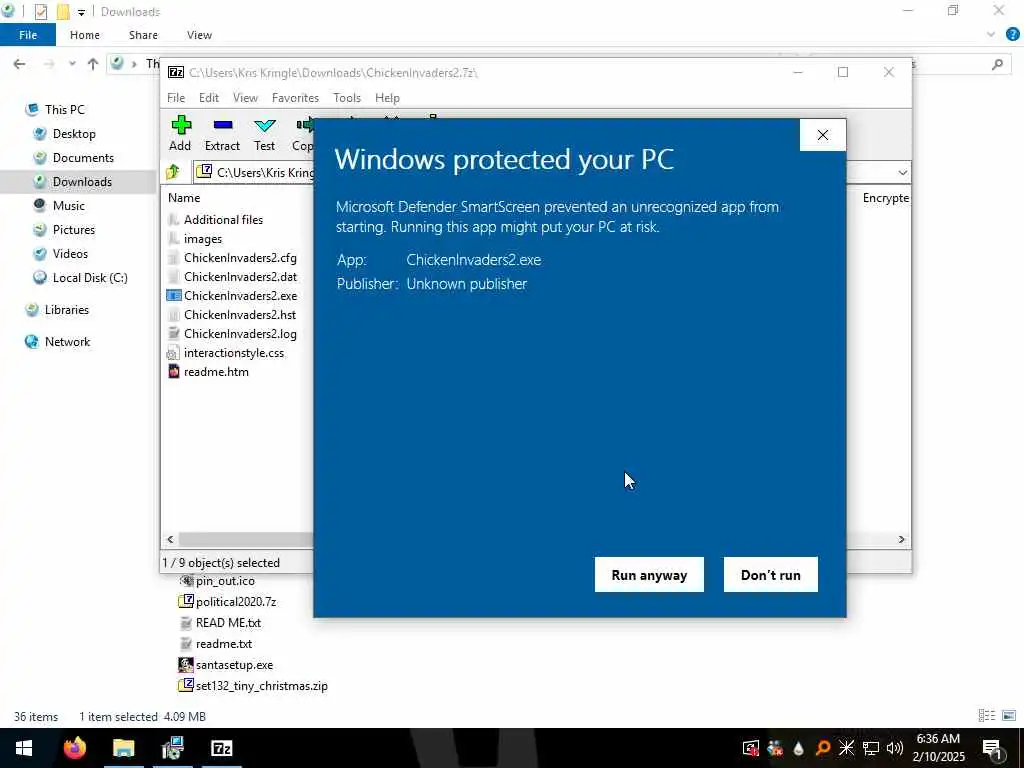The image size is (1024, 768).
Task: Click the 7-Zip Test toolbar icon
Action: tap(264, 134)
